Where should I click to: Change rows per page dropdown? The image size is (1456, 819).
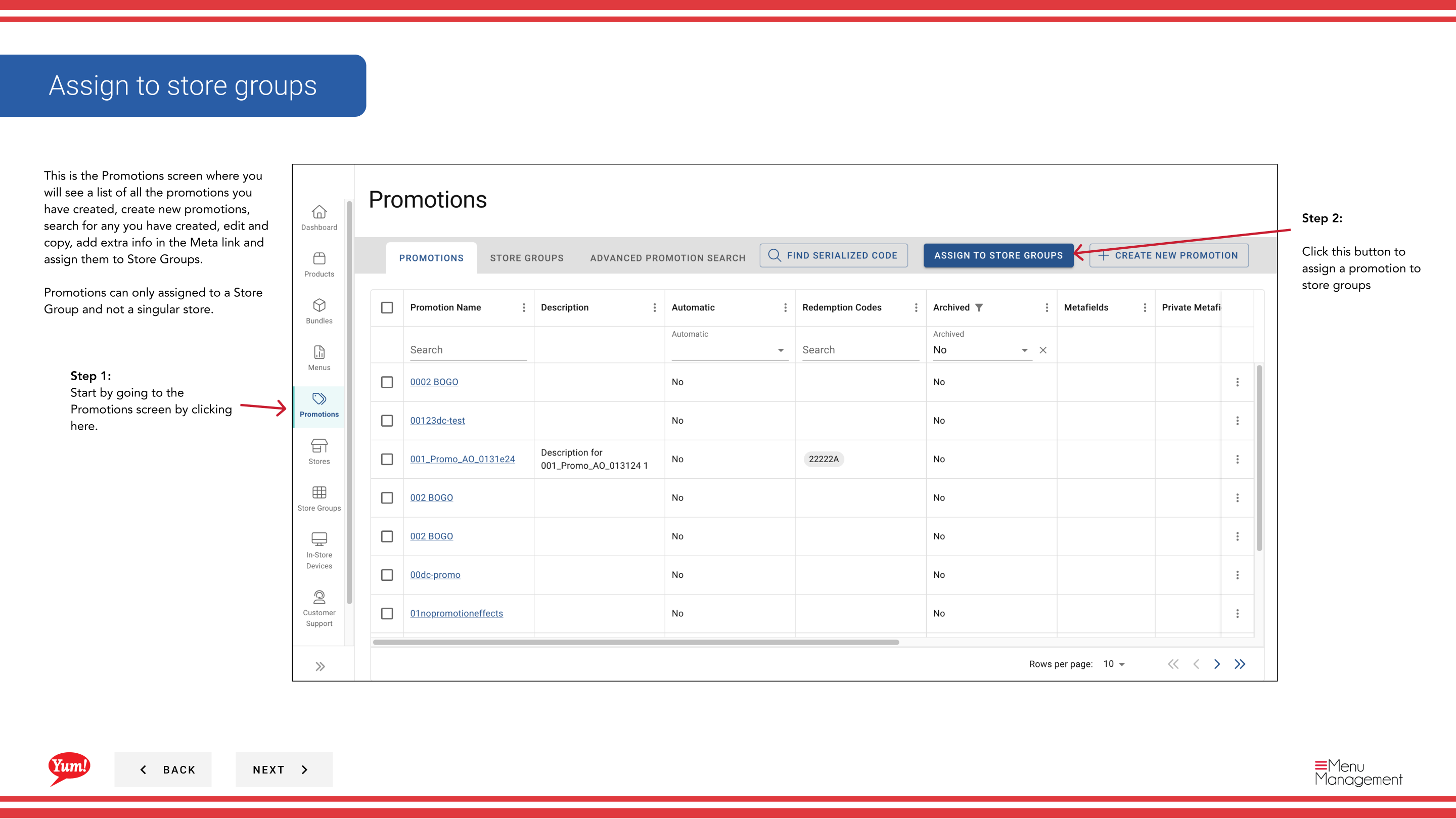(x=1114, y=664)
